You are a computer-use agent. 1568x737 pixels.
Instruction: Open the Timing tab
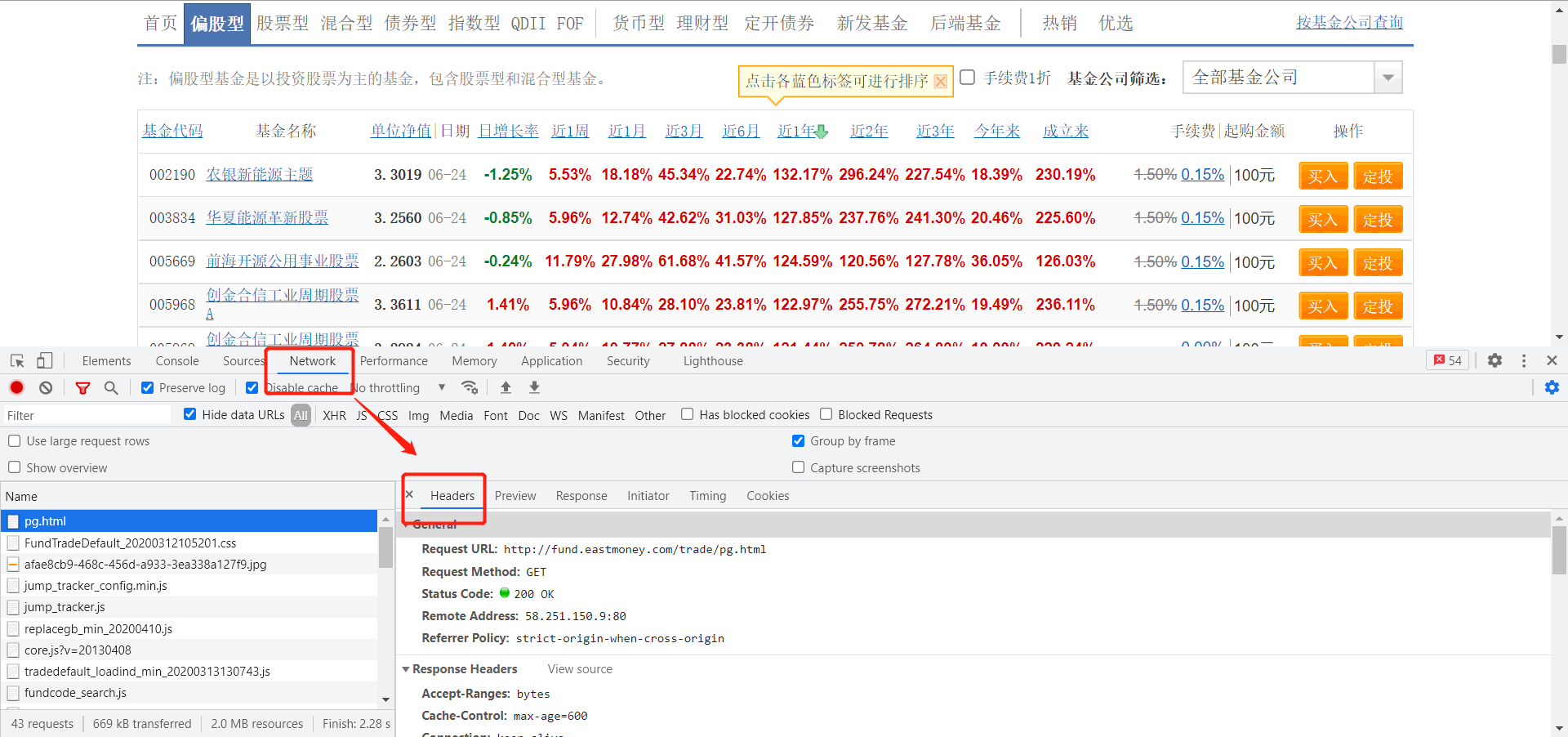(x=707, y=495)
